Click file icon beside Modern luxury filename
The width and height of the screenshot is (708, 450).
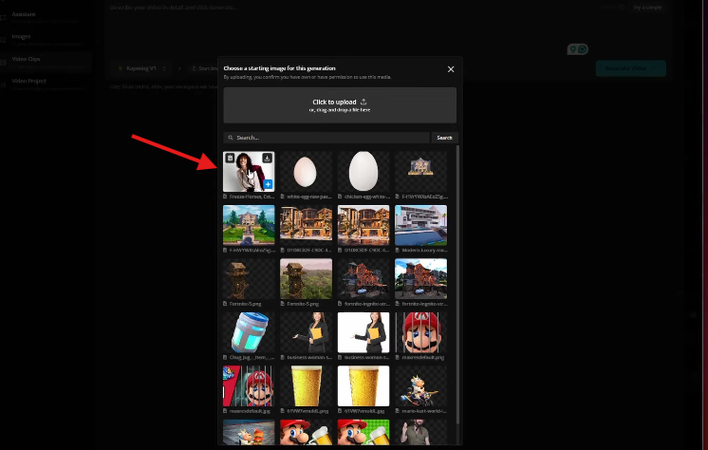(397, 250)
